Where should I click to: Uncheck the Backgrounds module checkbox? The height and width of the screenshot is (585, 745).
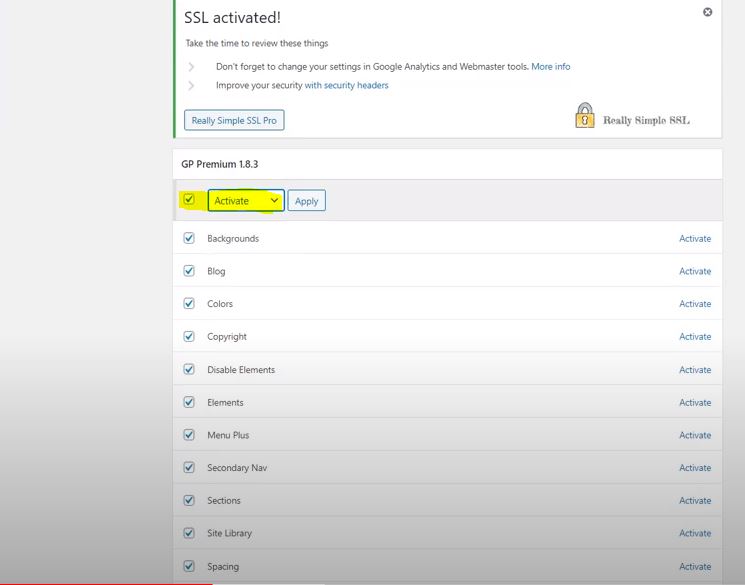pos(189,238)
